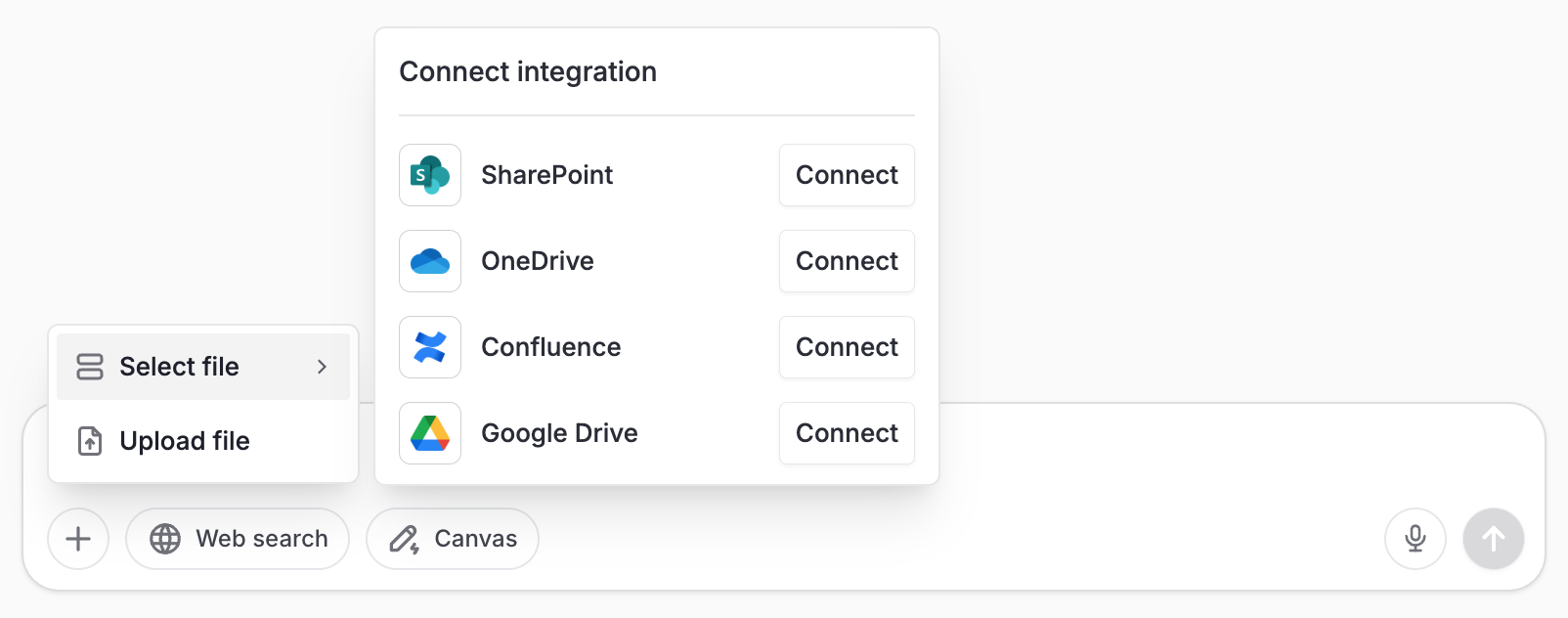Click the plus attachment button

(78, 539)
